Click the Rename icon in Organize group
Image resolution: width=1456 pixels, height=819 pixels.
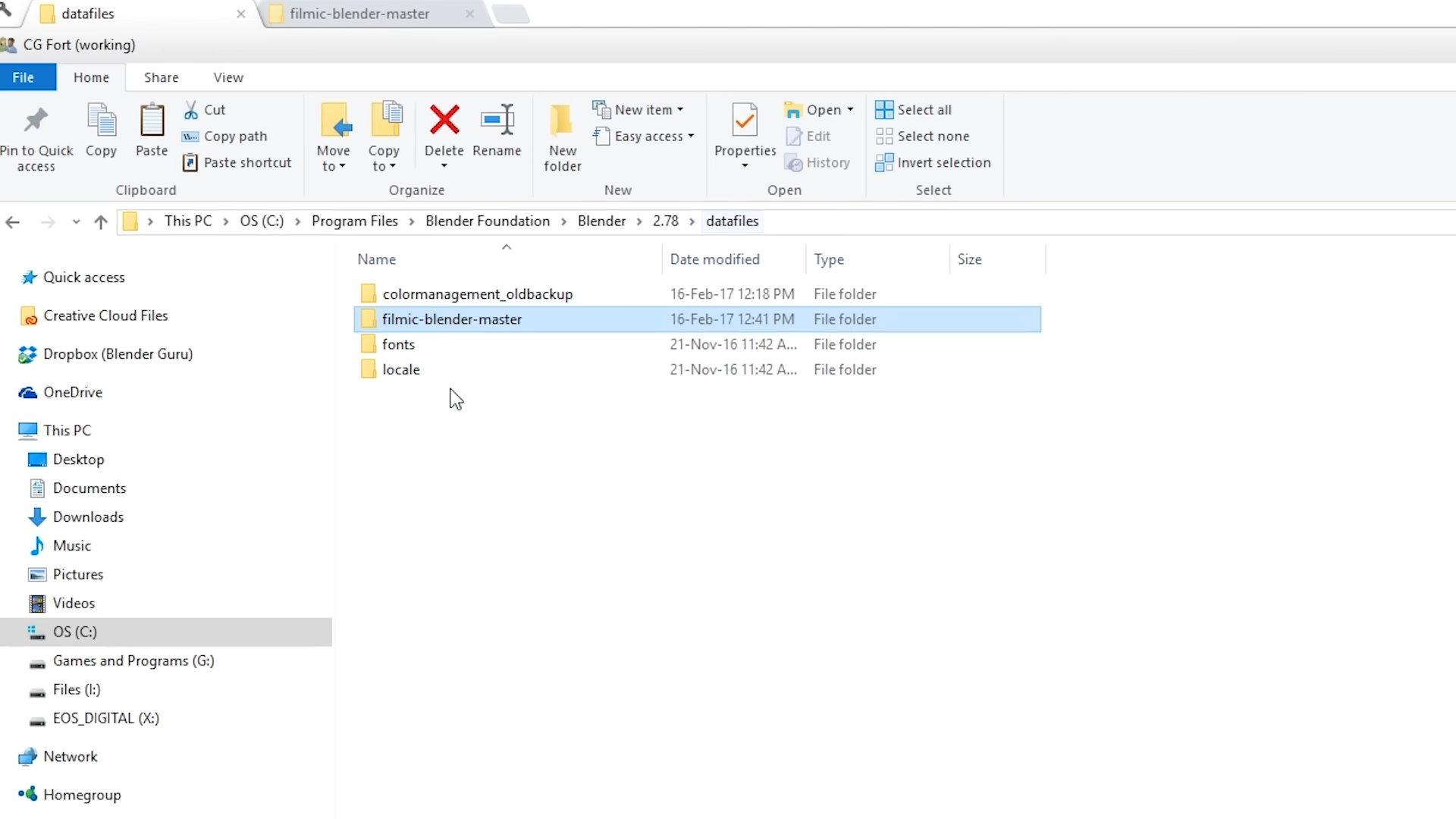[497, 121]
